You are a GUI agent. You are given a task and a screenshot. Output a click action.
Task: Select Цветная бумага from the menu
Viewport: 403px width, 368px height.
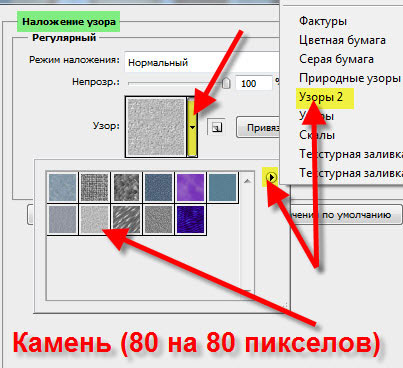coord(342,40)
